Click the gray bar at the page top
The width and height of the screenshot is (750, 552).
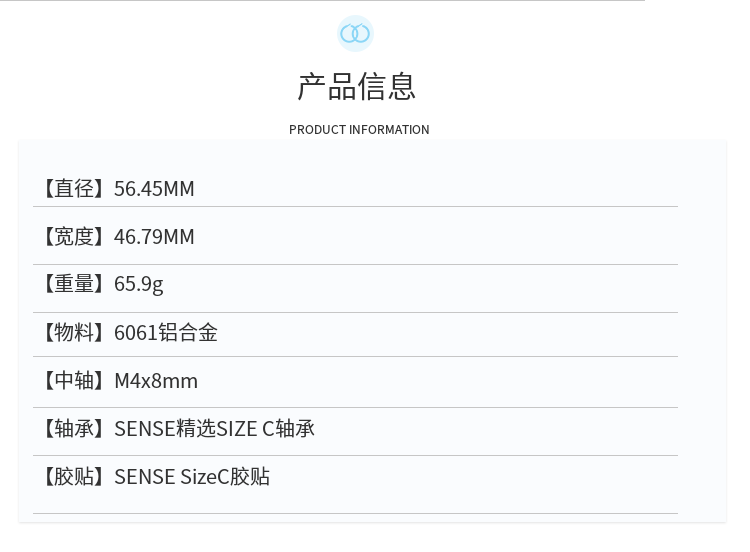tap(322, 0)
